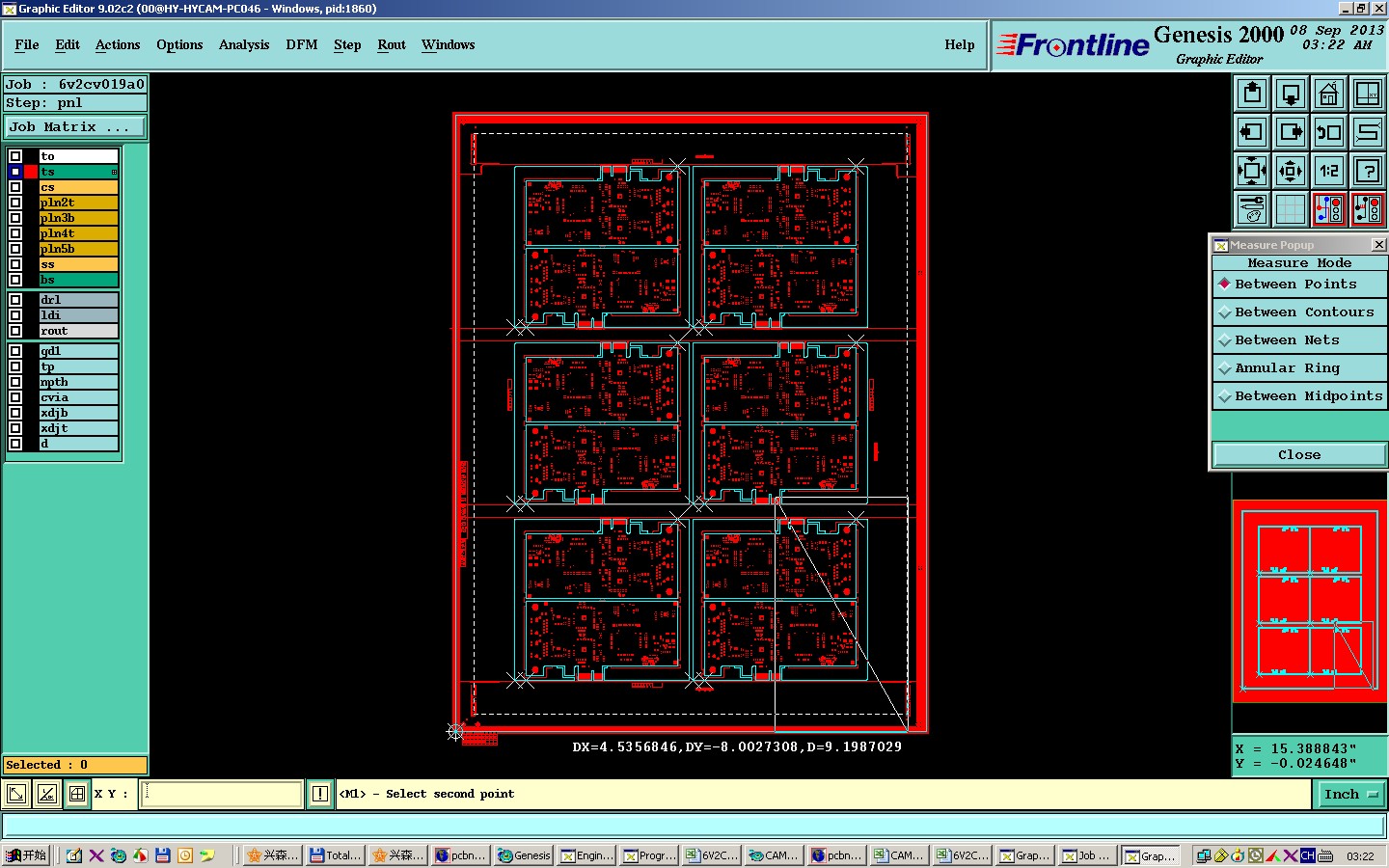Click the pan up view icon

point(1252,94)
